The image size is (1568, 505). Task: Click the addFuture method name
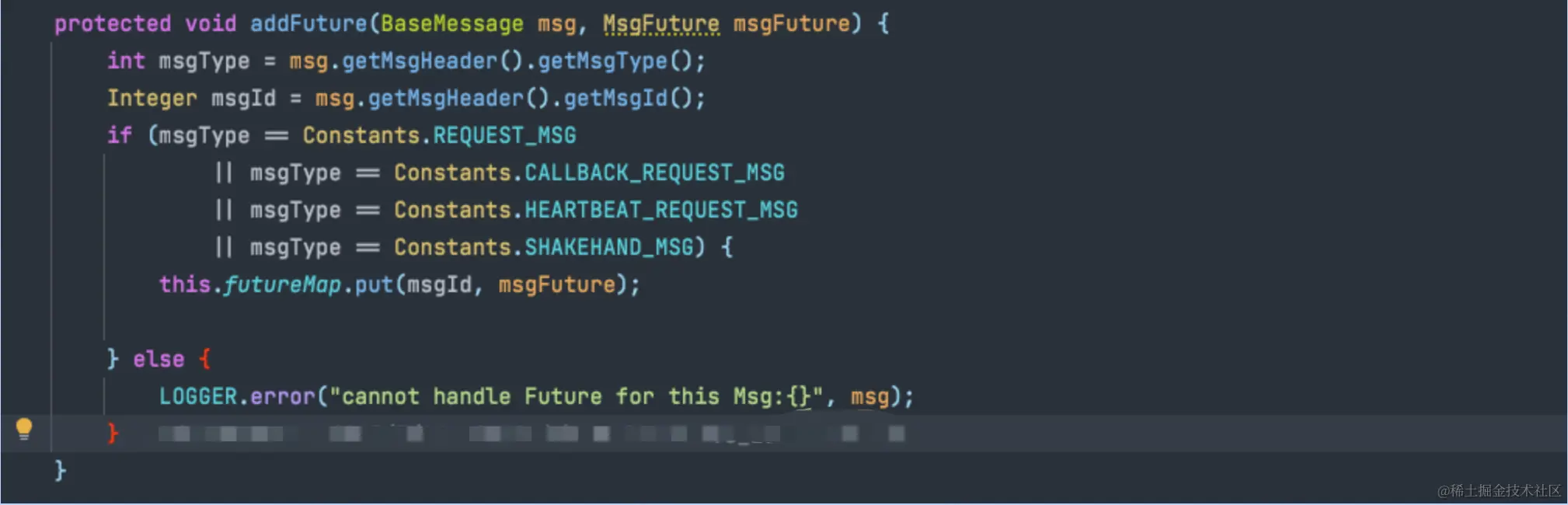[x=308, y=23]
